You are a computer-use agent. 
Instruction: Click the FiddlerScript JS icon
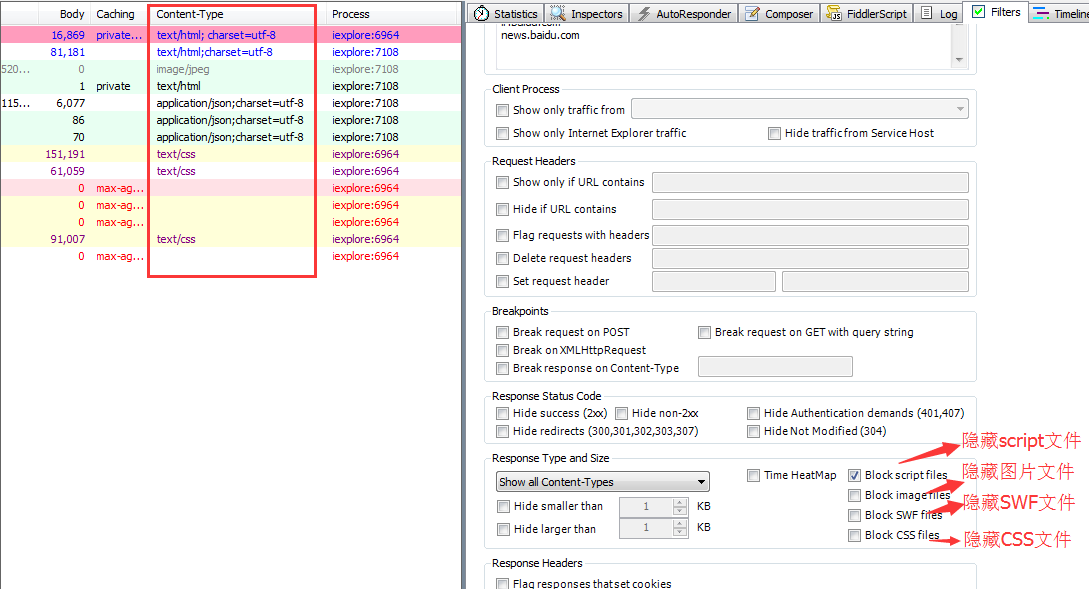click(x=834, y=13)
